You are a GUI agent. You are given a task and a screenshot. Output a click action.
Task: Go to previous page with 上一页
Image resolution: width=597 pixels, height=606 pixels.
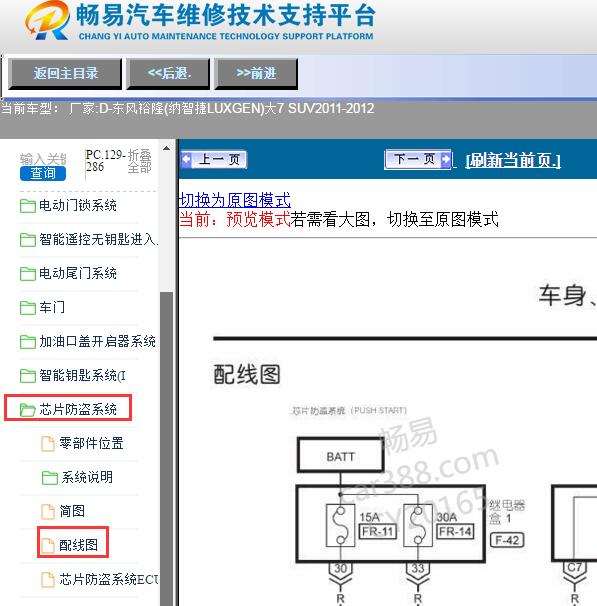coord(214,159)
